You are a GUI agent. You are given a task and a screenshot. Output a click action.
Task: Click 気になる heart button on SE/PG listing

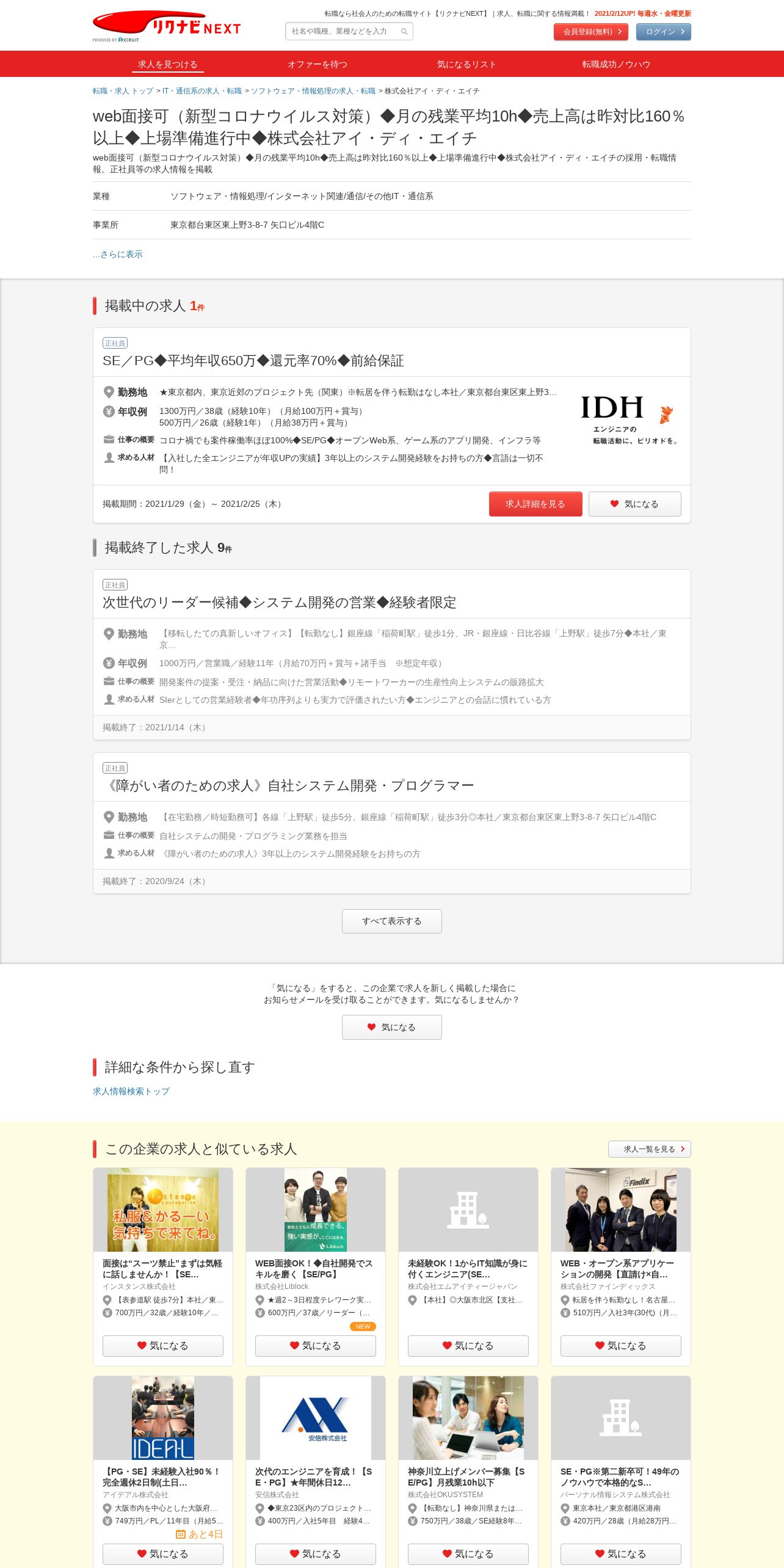[635, 504]
